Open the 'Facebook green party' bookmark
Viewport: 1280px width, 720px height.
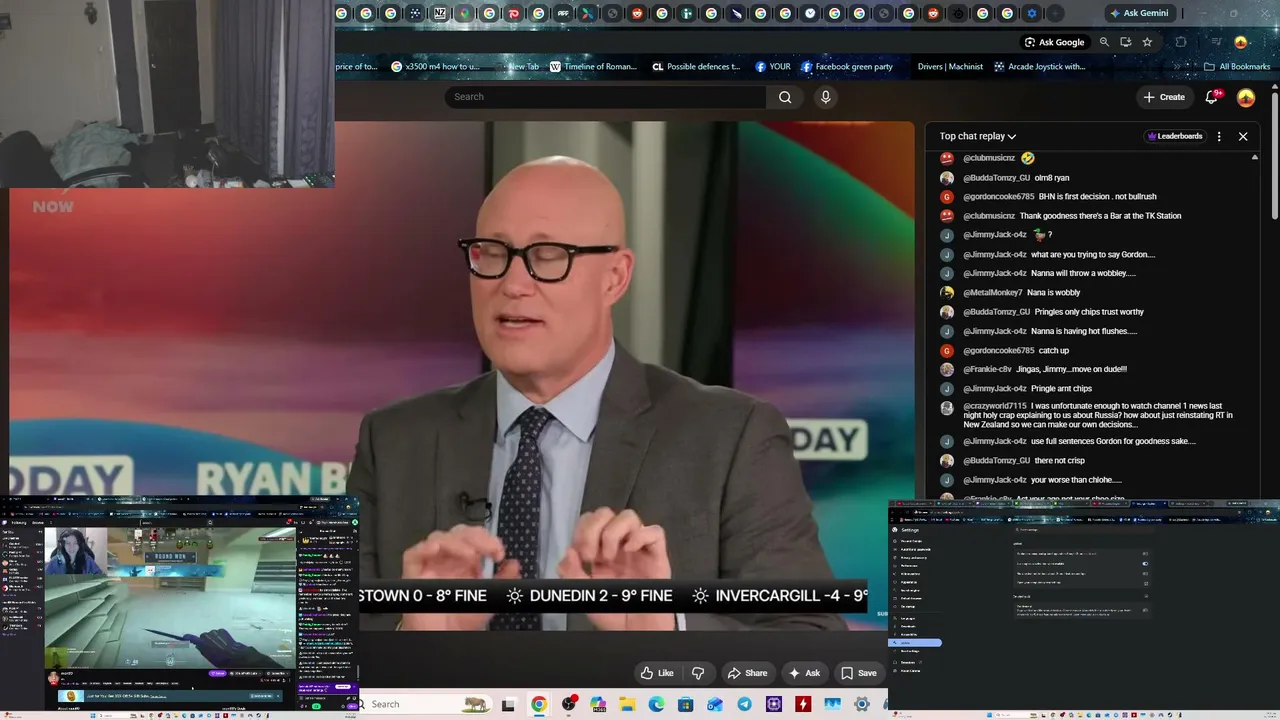point(847,67)
